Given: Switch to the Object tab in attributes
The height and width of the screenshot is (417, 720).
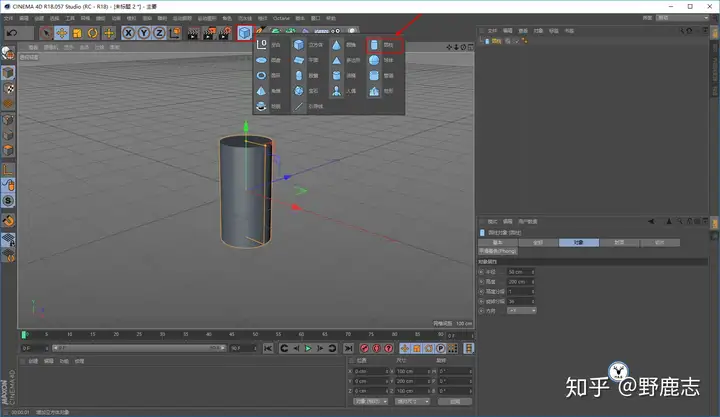Looking at the screenshot, I should [x=579, y=243].
